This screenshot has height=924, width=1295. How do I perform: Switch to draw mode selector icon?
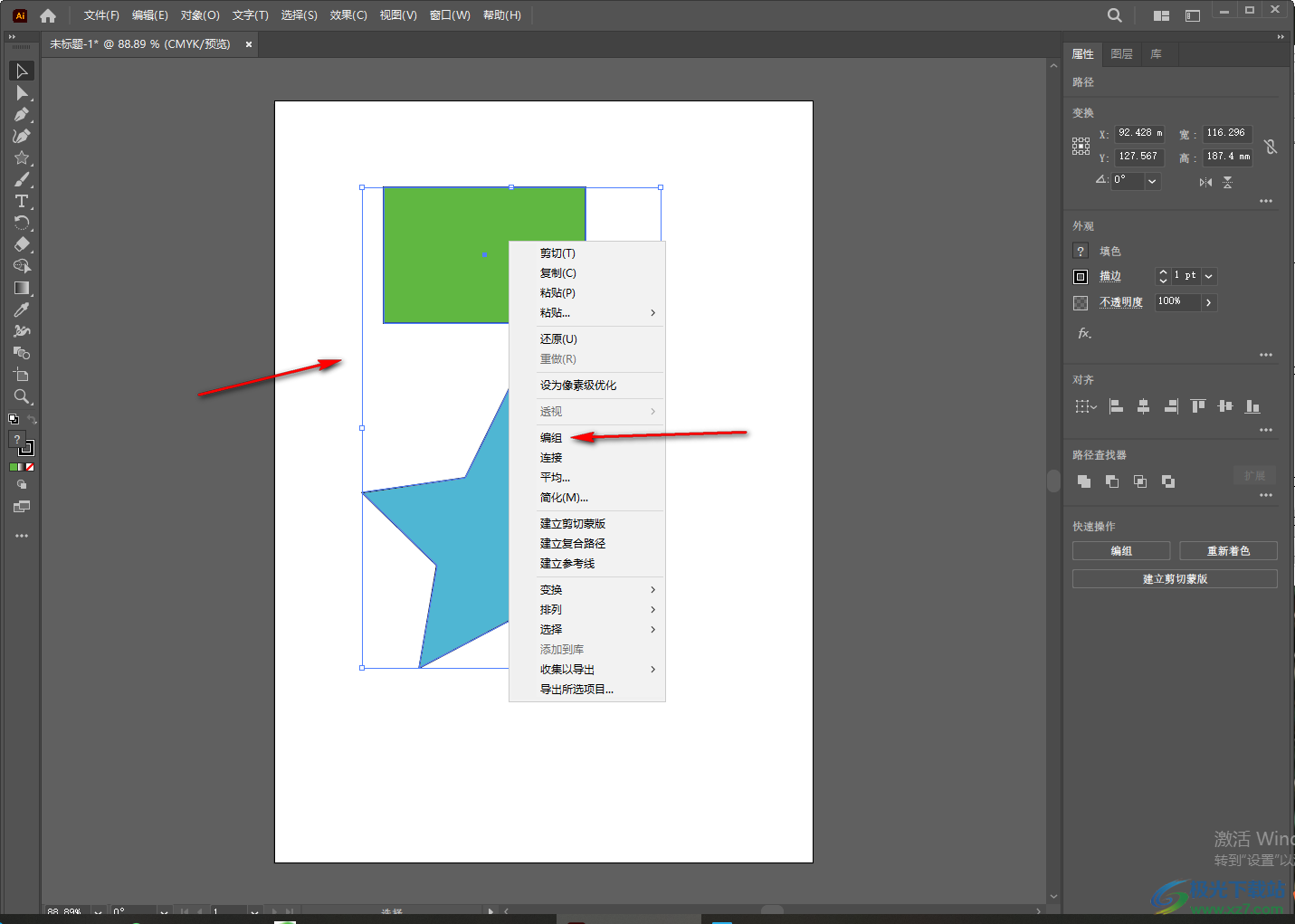click(x=22, y=484)
